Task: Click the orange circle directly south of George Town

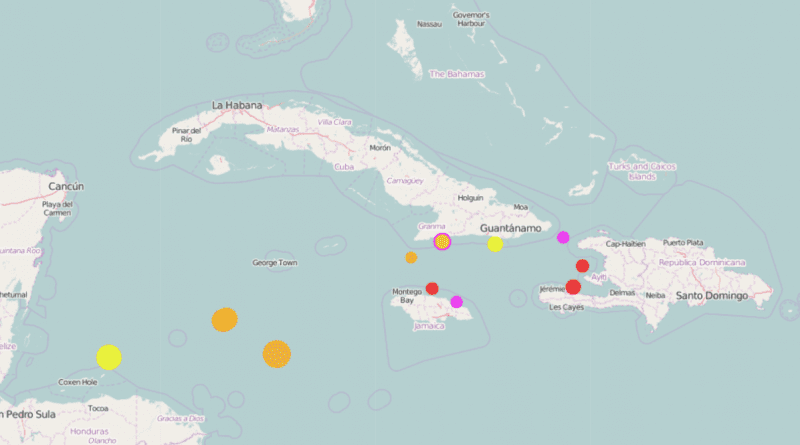Action: pyautogui.click(x=277, y=353)
